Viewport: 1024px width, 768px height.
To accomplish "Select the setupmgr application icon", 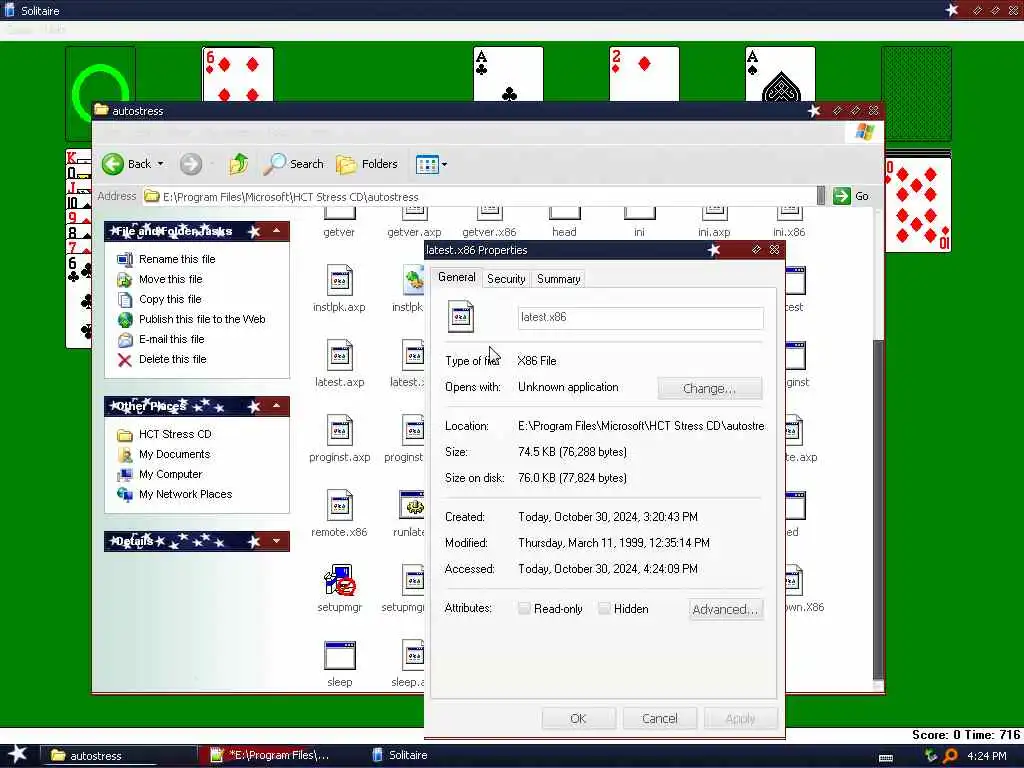I will coord(340,581).
